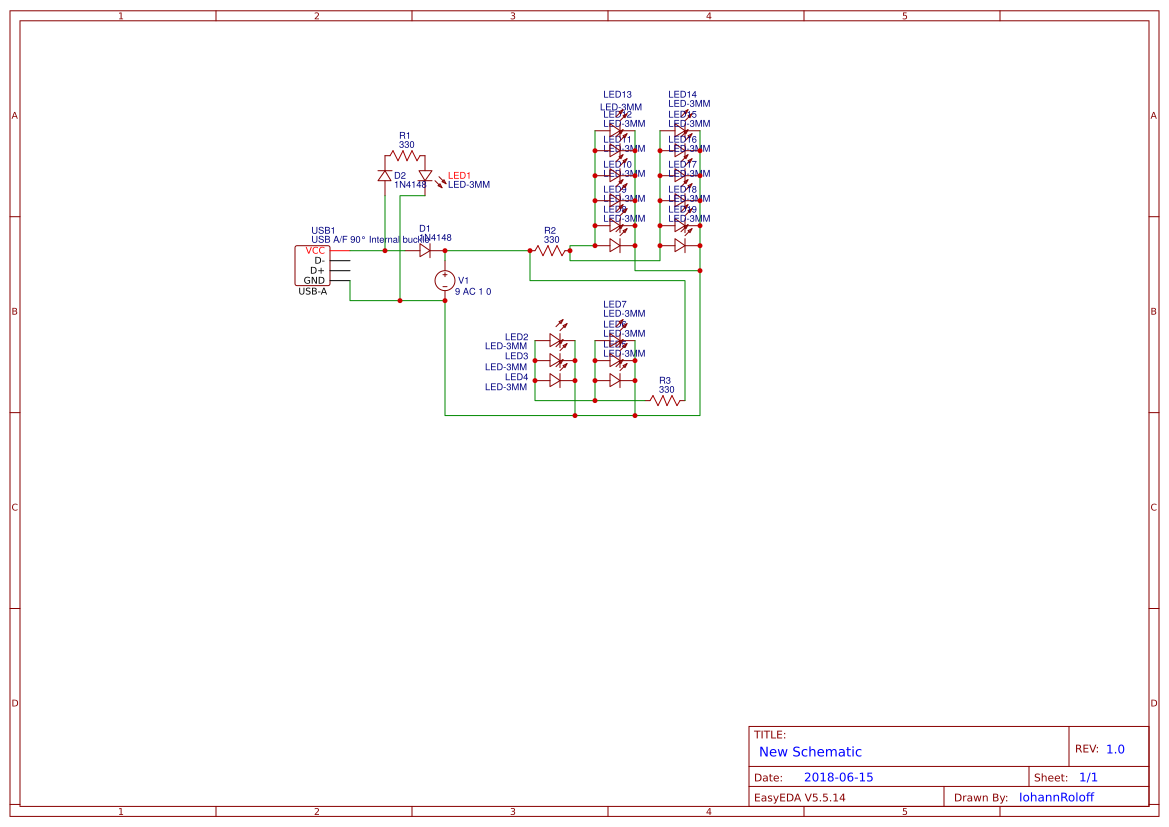Select the LED2 text label
The width and height of the screenshot is (1169, 827).
click(516, 337)
